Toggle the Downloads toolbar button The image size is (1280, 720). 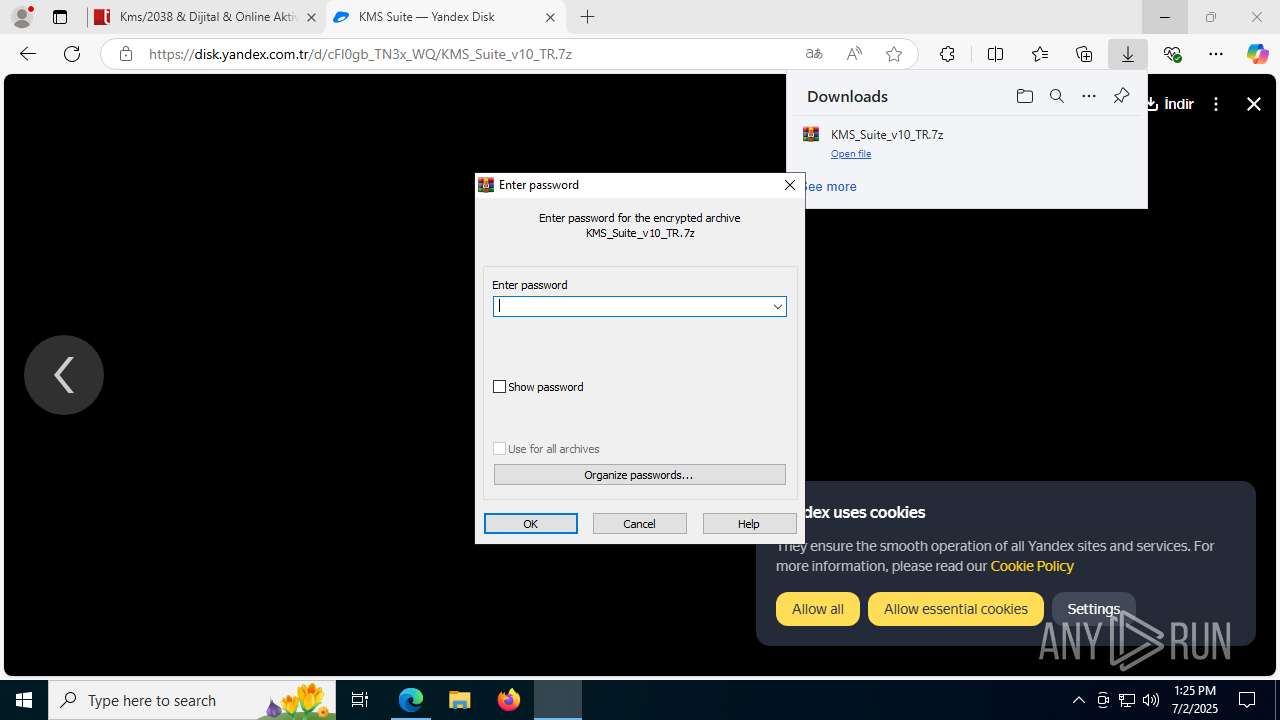[1128, 54]
